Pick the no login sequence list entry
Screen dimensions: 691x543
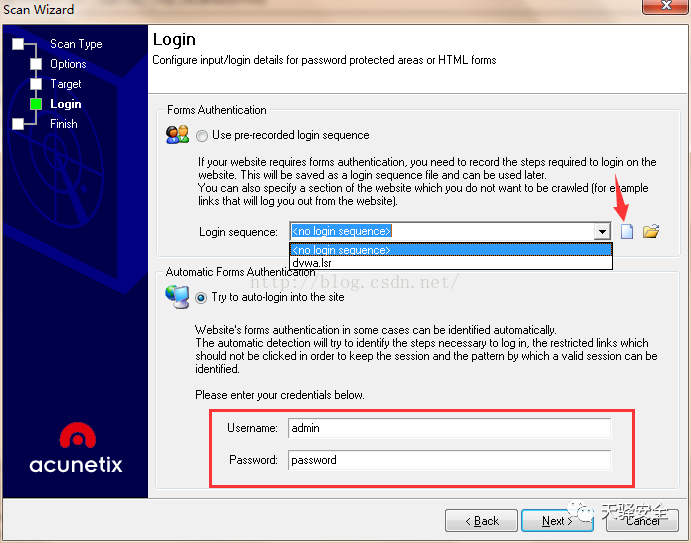click(x=451, y=250)
